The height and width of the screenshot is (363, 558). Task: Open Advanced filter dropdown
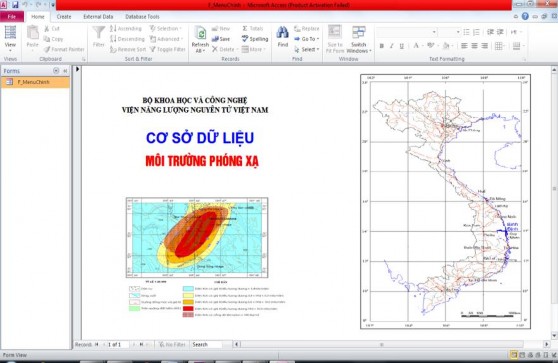166,39
